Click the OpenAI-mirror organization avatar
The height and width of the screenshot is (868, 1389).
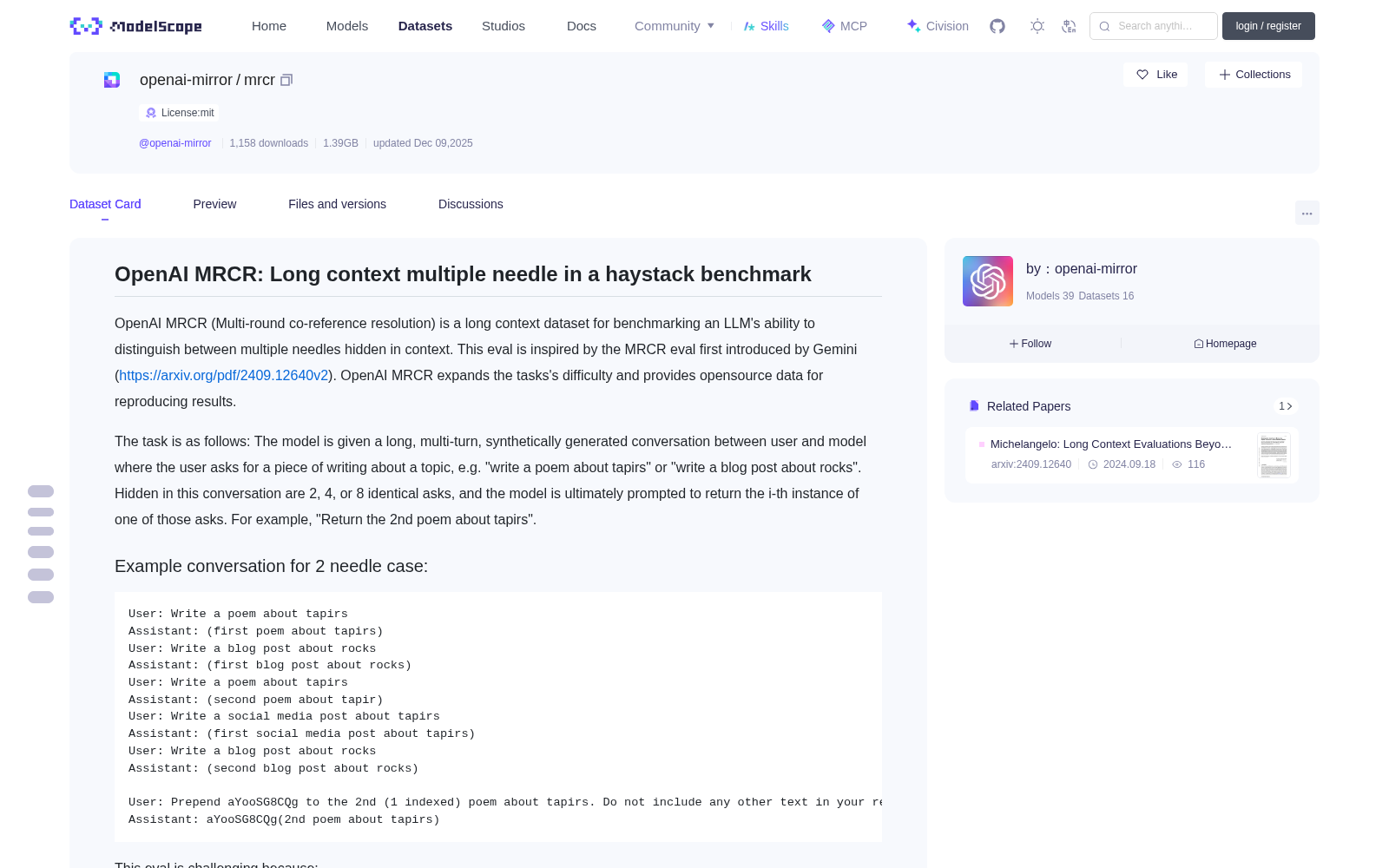[x=988, y=281]
